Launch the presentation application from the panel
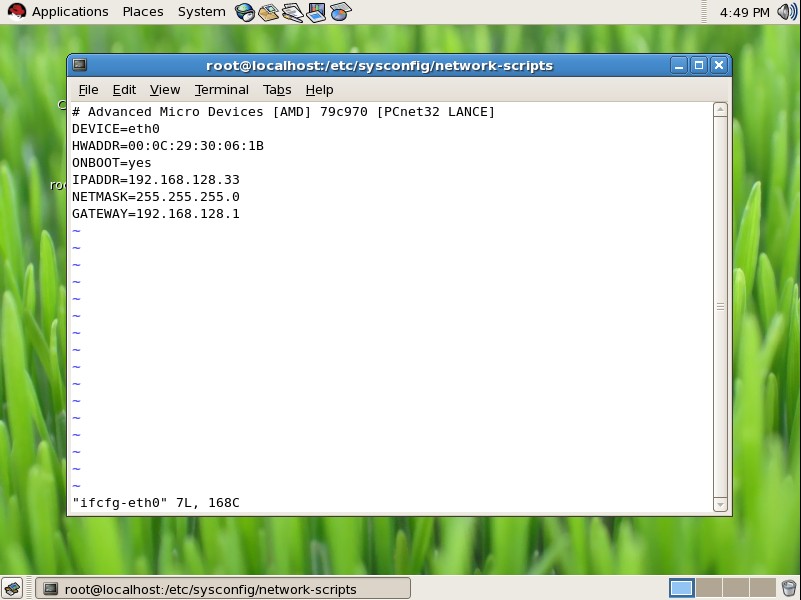This screenshot has height=600, width=801. (317, 11)
